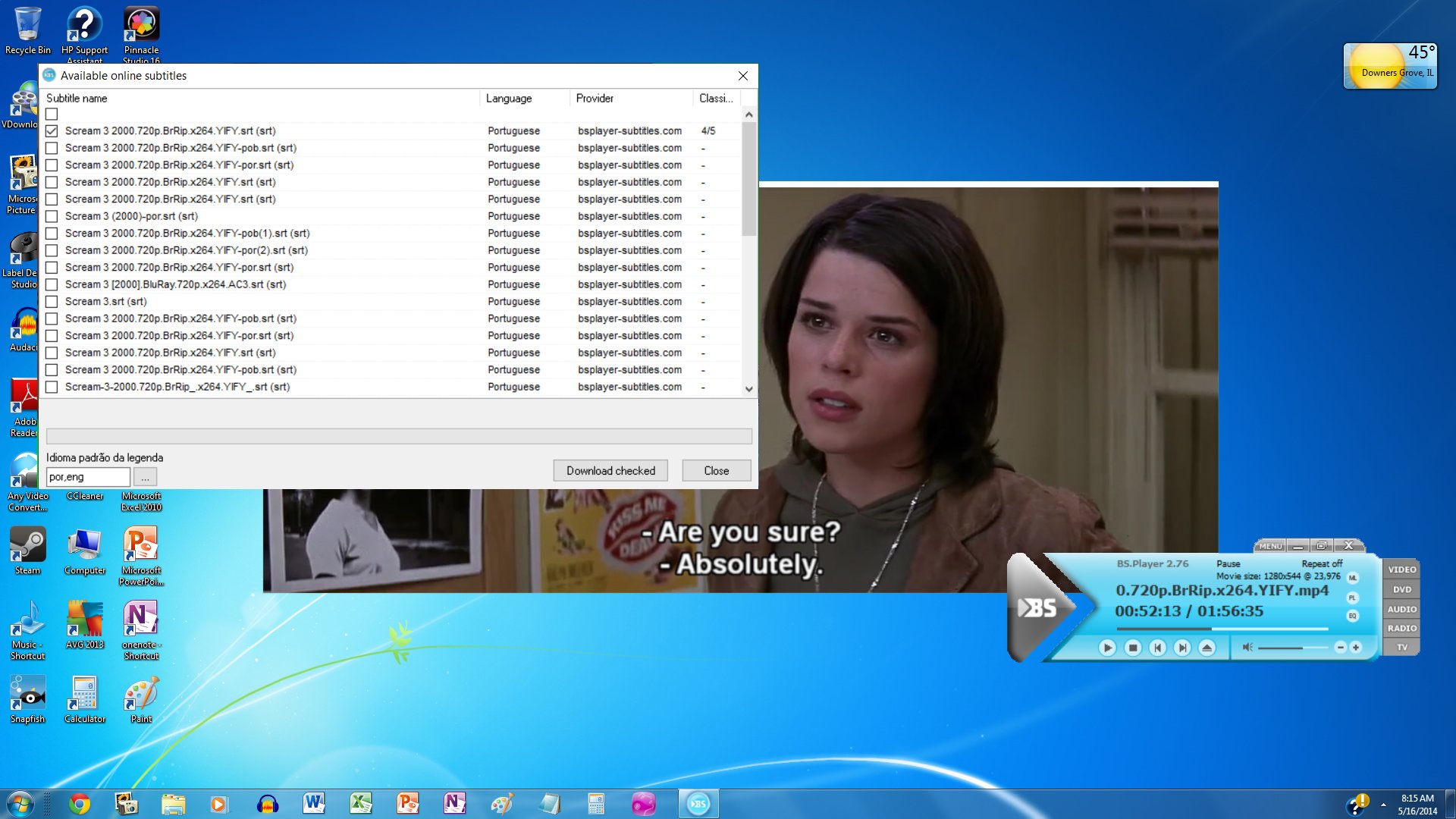Screen dimensions: 1456x819
Task: Open Microsoft PowerPoint desktop shortcut
Action: 141,557
